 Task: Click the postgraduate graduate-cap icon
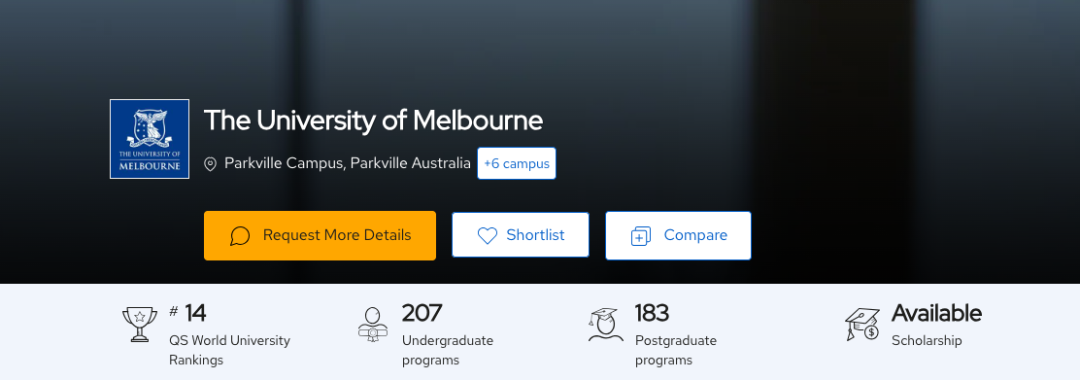click(605, 324)
